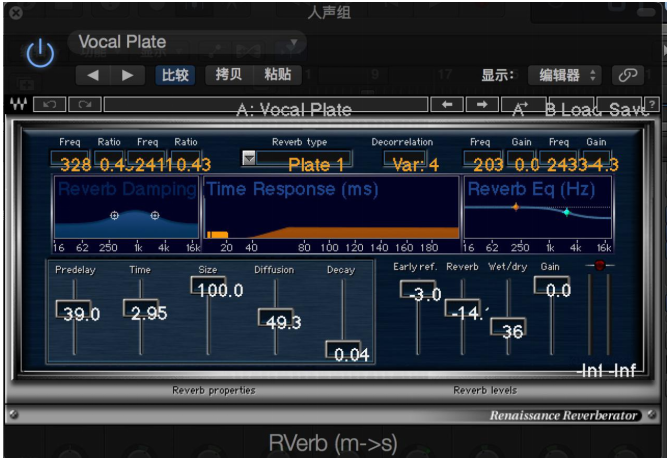Click the Time slider handle 2.95

(142, 309)
